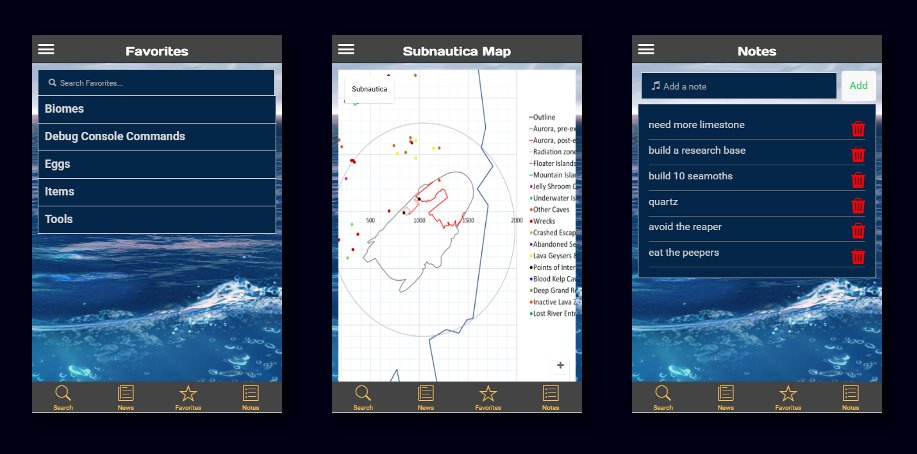
Task: Open hamburger menu in Notes screen
Action: tap(646, 49)
